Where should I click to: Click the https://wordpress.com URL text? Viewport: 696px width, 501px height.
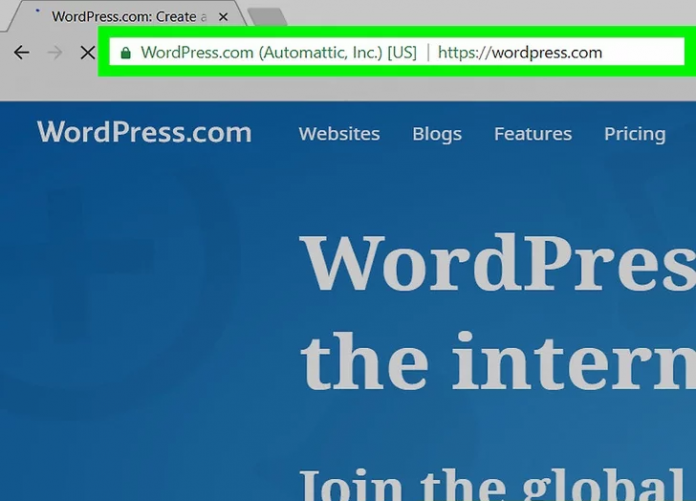point(520,52)
